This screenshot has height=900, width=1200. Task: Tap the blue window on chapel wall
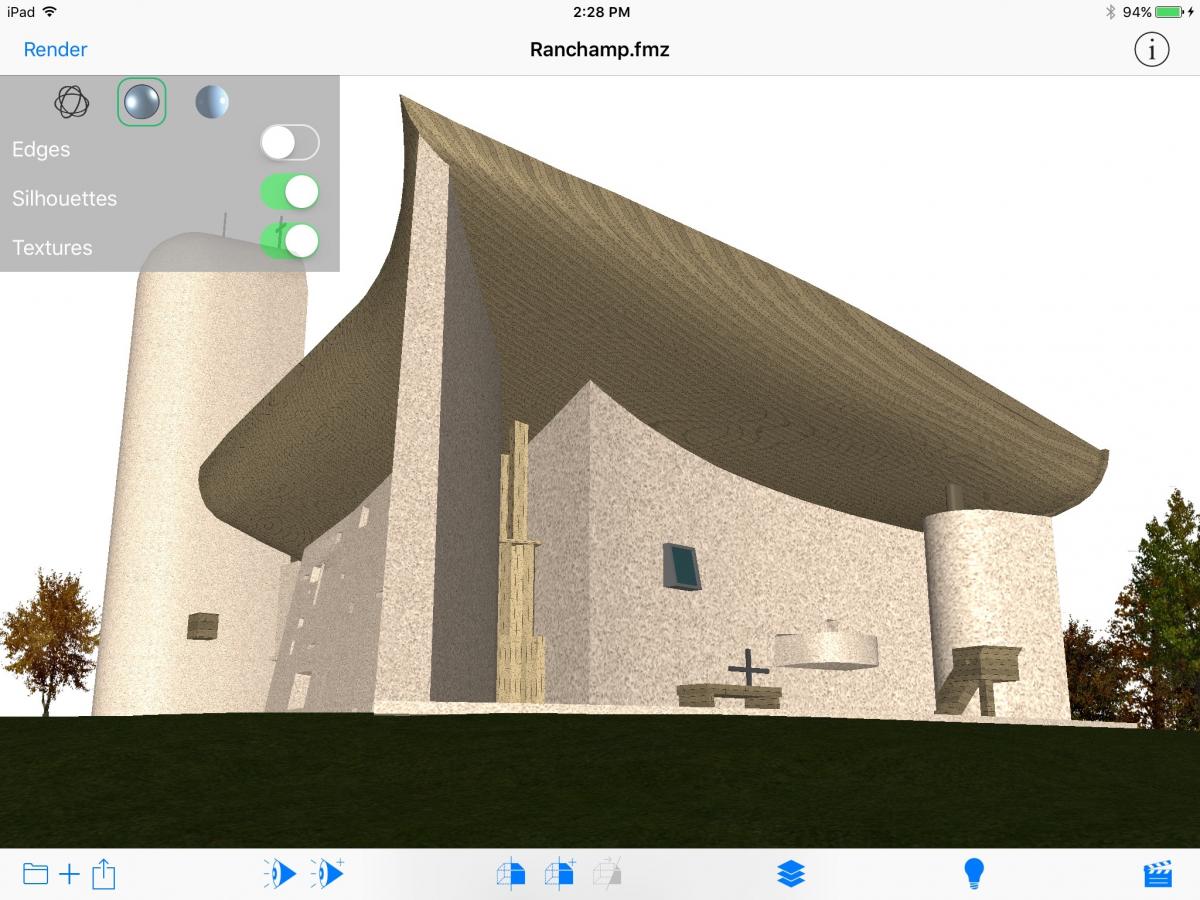point(682,566)
